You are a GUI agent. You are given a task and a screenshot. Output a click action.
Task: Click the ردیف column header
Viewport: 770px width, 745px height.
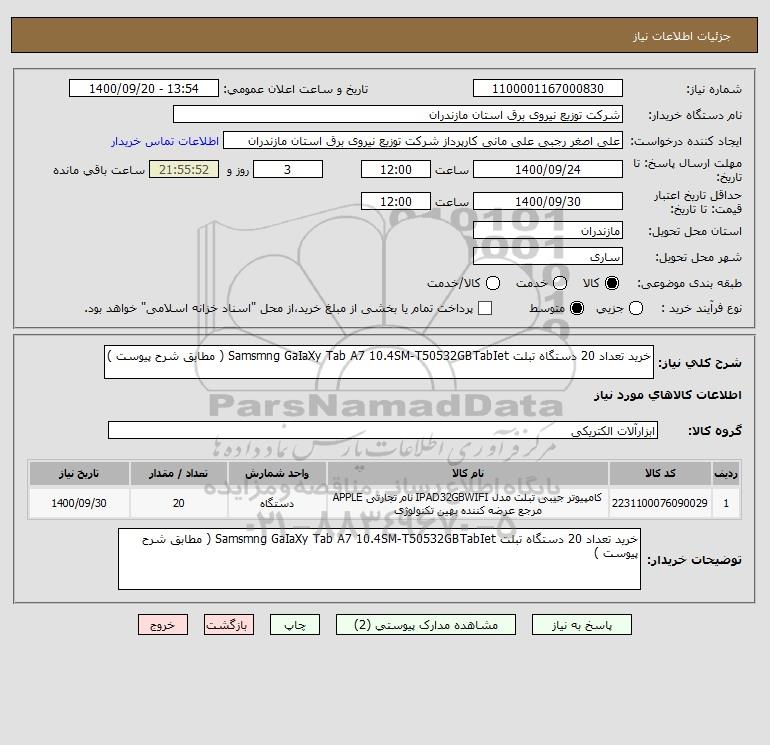tap(726, 473)
